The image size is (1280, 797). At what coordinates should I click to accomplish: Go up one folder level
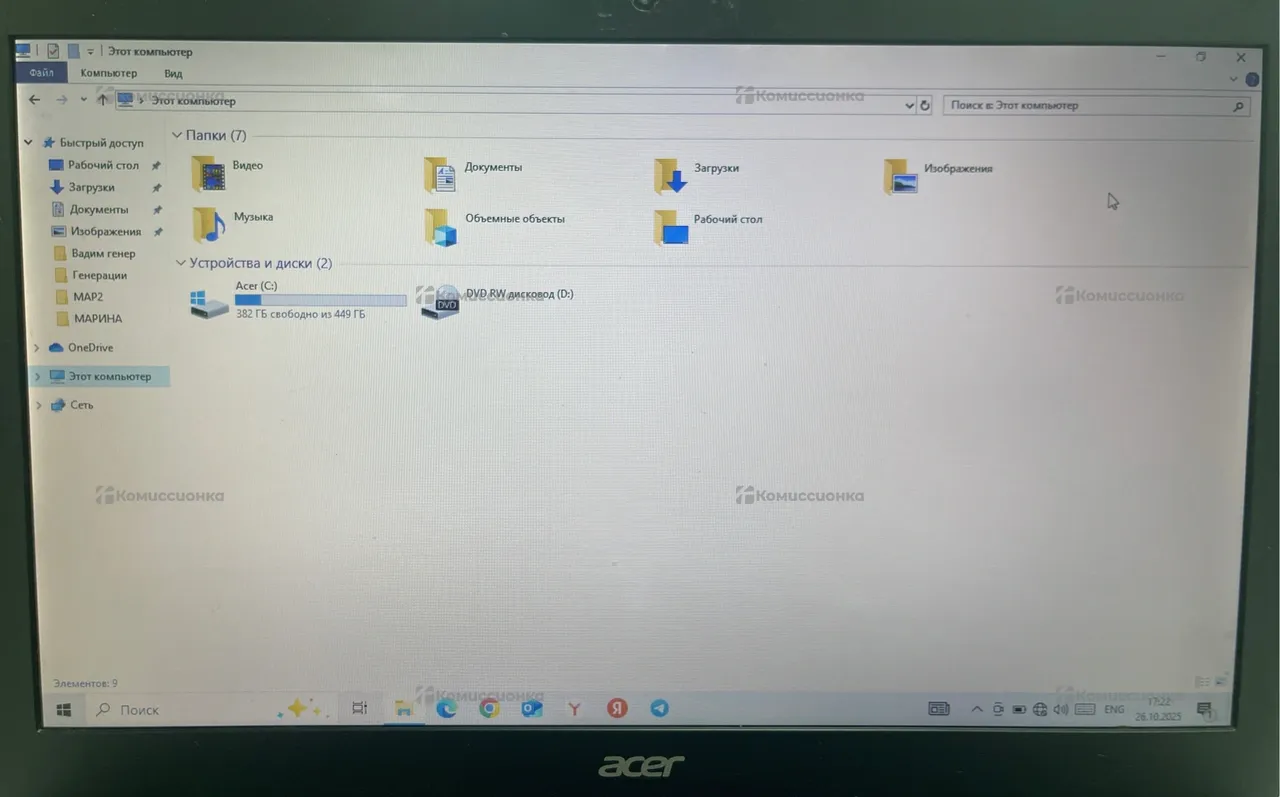[x=102, y=100]
